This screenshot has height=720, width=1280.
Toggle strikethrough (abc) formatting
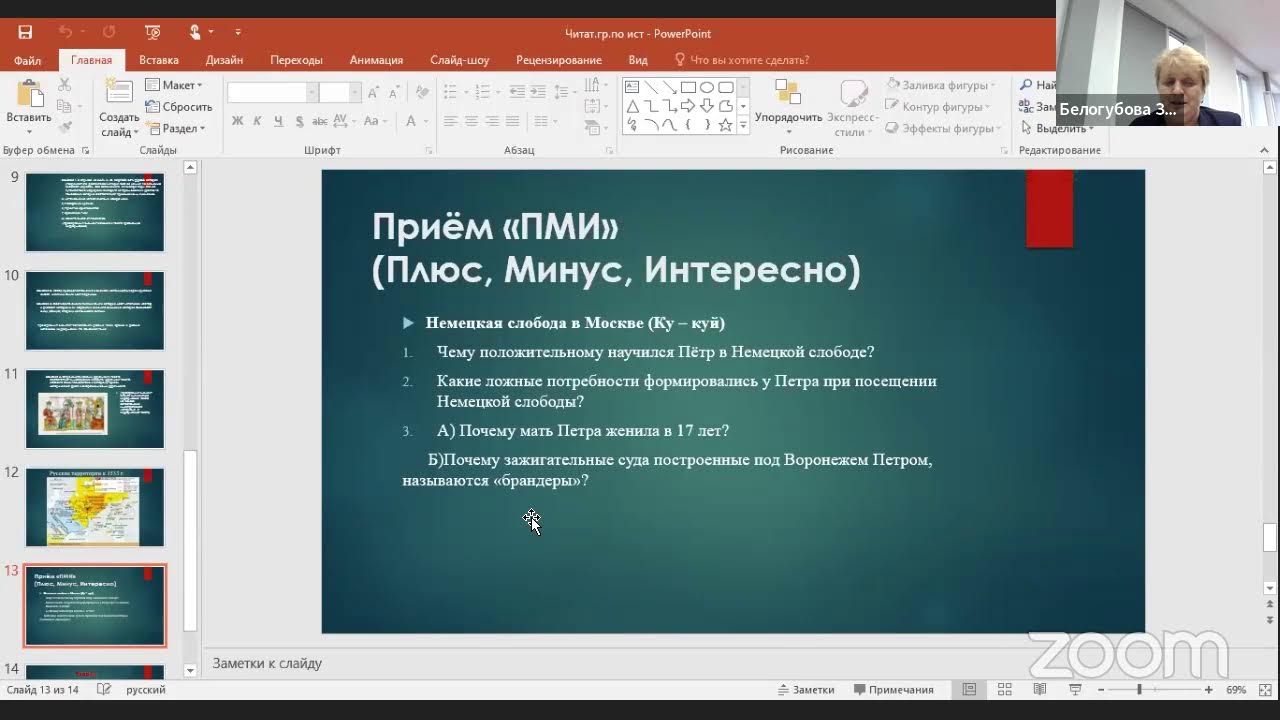[x=320, y=121]
